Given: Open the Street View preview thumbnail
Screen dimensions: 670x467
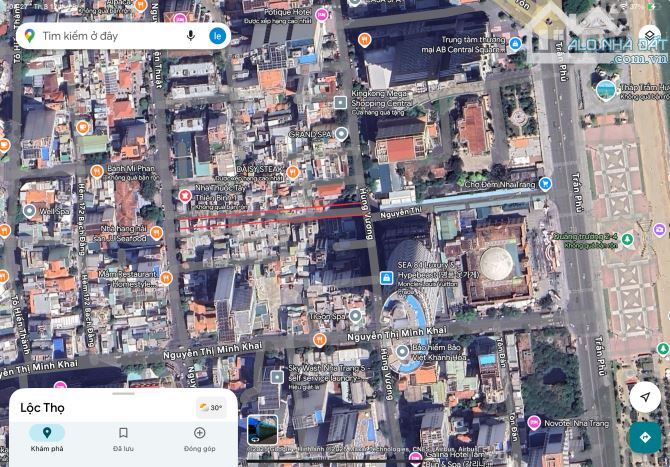Looking at the screenshot, I should click(262, 430).
